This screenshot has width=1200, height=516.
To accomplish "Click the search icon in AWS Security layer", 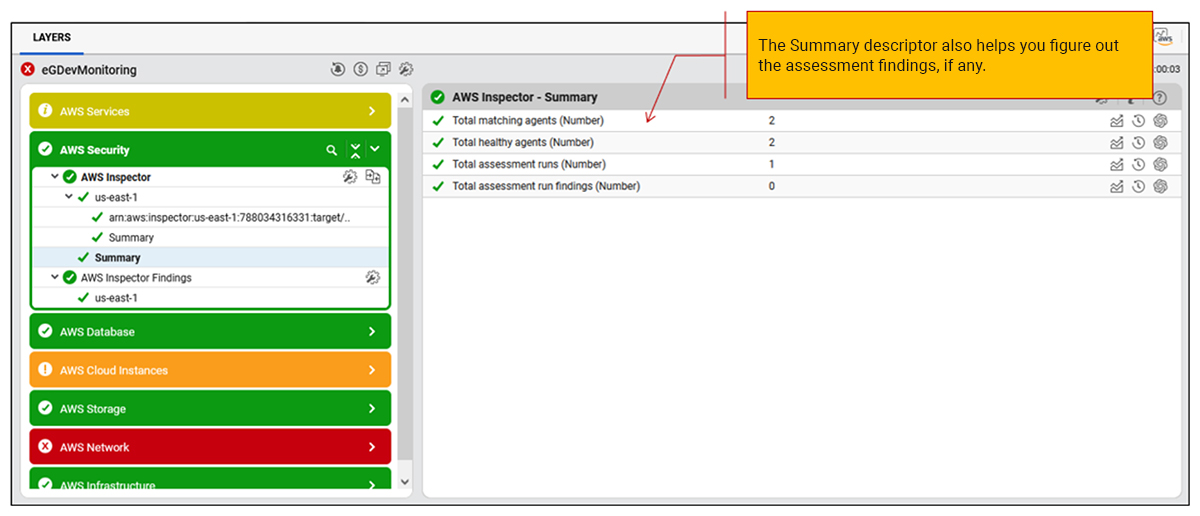I will tap(332, 150).
